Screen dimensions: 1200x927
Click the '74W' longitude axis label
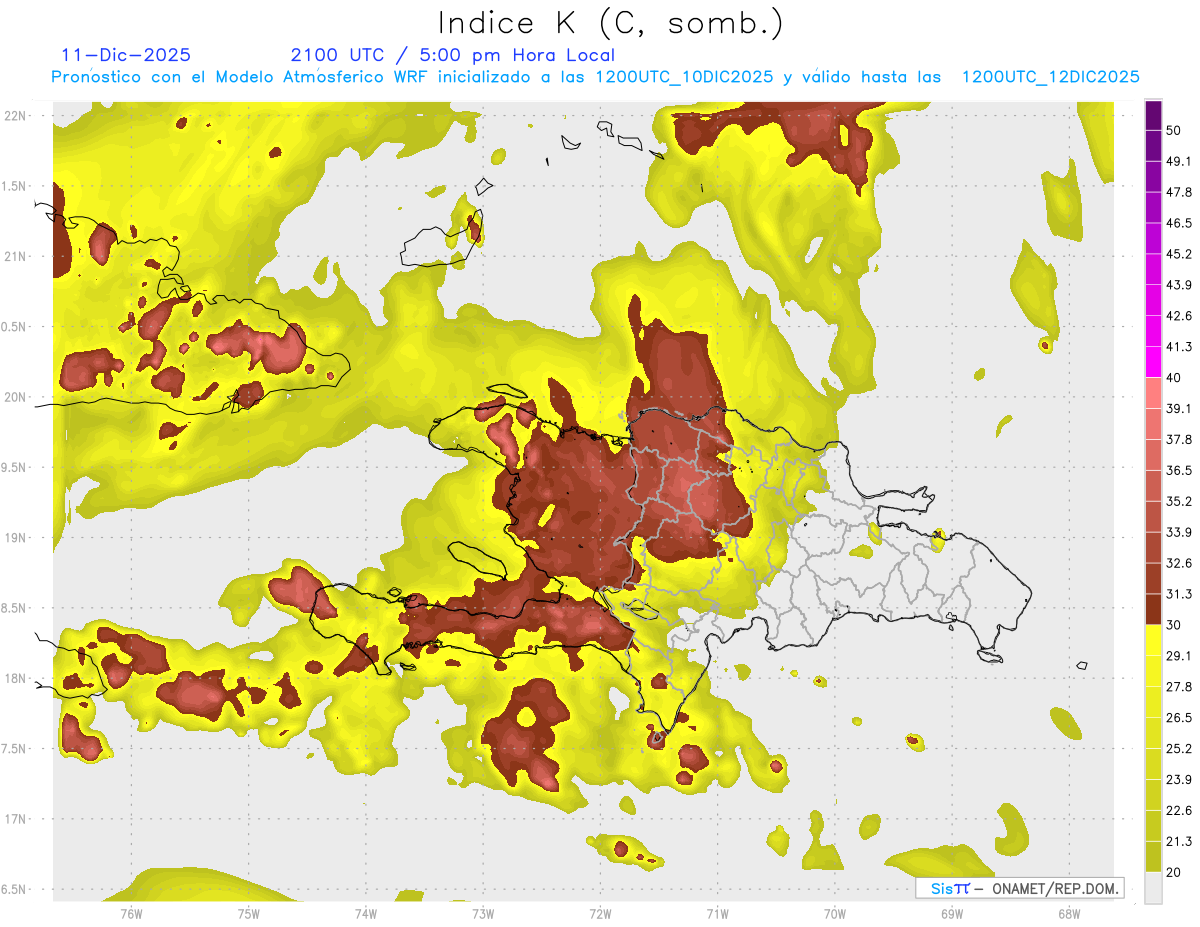[366, 914]
